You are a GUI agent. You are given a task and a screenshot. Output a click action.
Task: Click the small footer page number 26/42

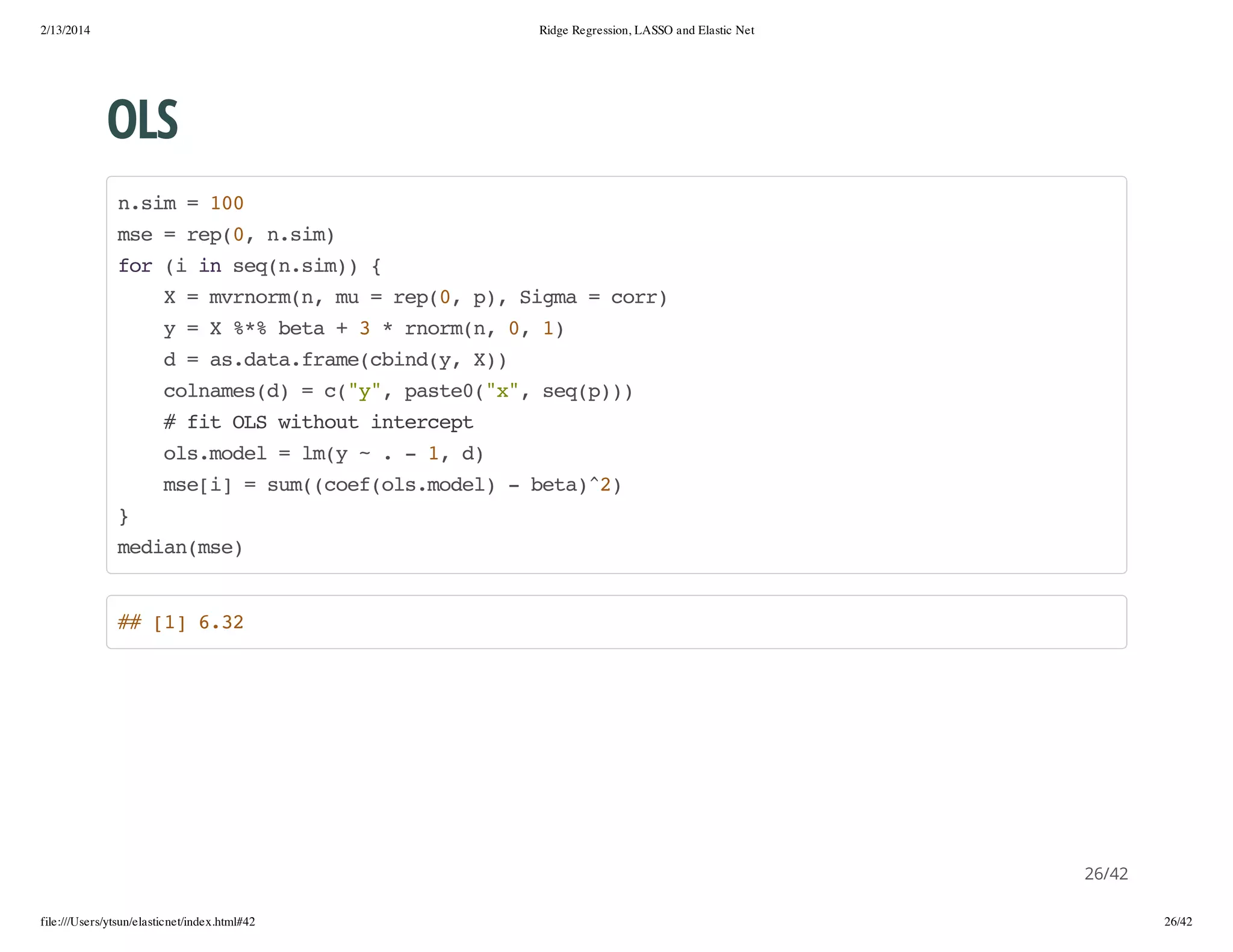point(1178,921)
